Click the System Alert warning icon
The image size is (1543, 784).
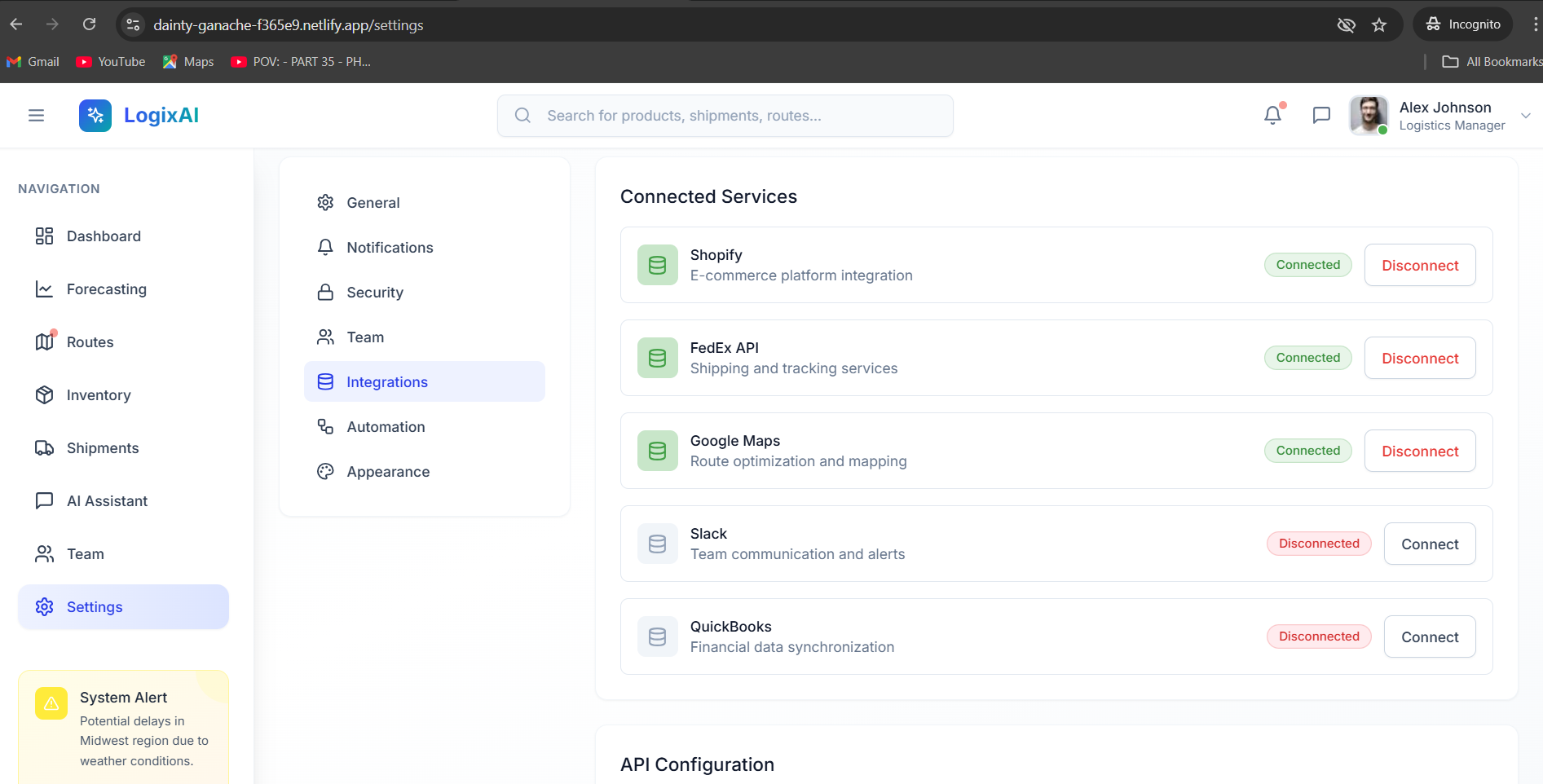click(51, 703)
